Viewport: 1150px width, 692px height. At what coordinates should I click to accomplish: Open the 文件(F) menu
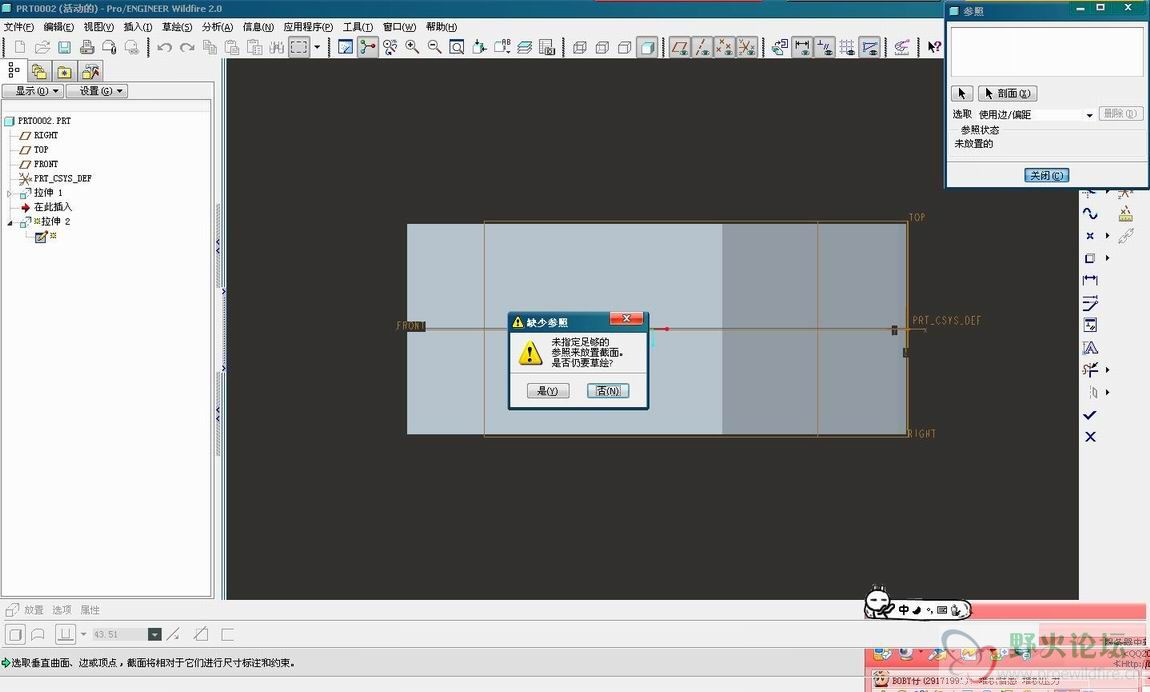tap(19, 27)
